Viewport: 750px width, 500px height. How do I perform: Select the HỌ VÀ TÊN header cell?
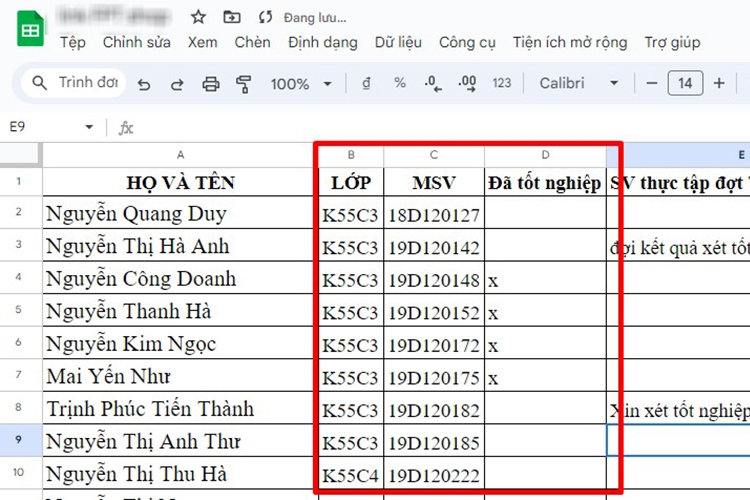(180, 182)
